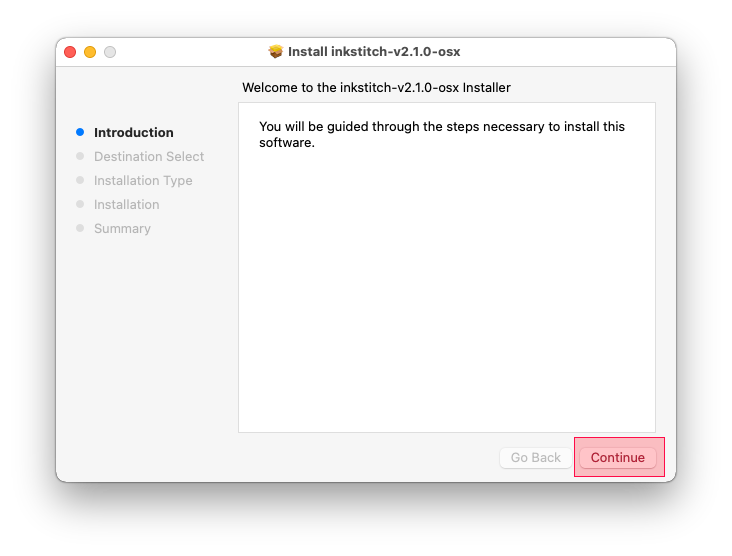
Task: Click the gray Installation Type bullet
Action: click(80, 180)
